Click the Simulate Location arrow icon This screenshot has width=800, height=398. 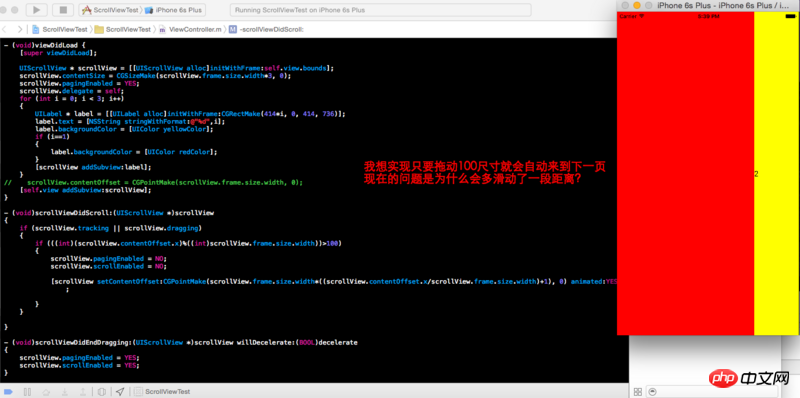[119, 391]
